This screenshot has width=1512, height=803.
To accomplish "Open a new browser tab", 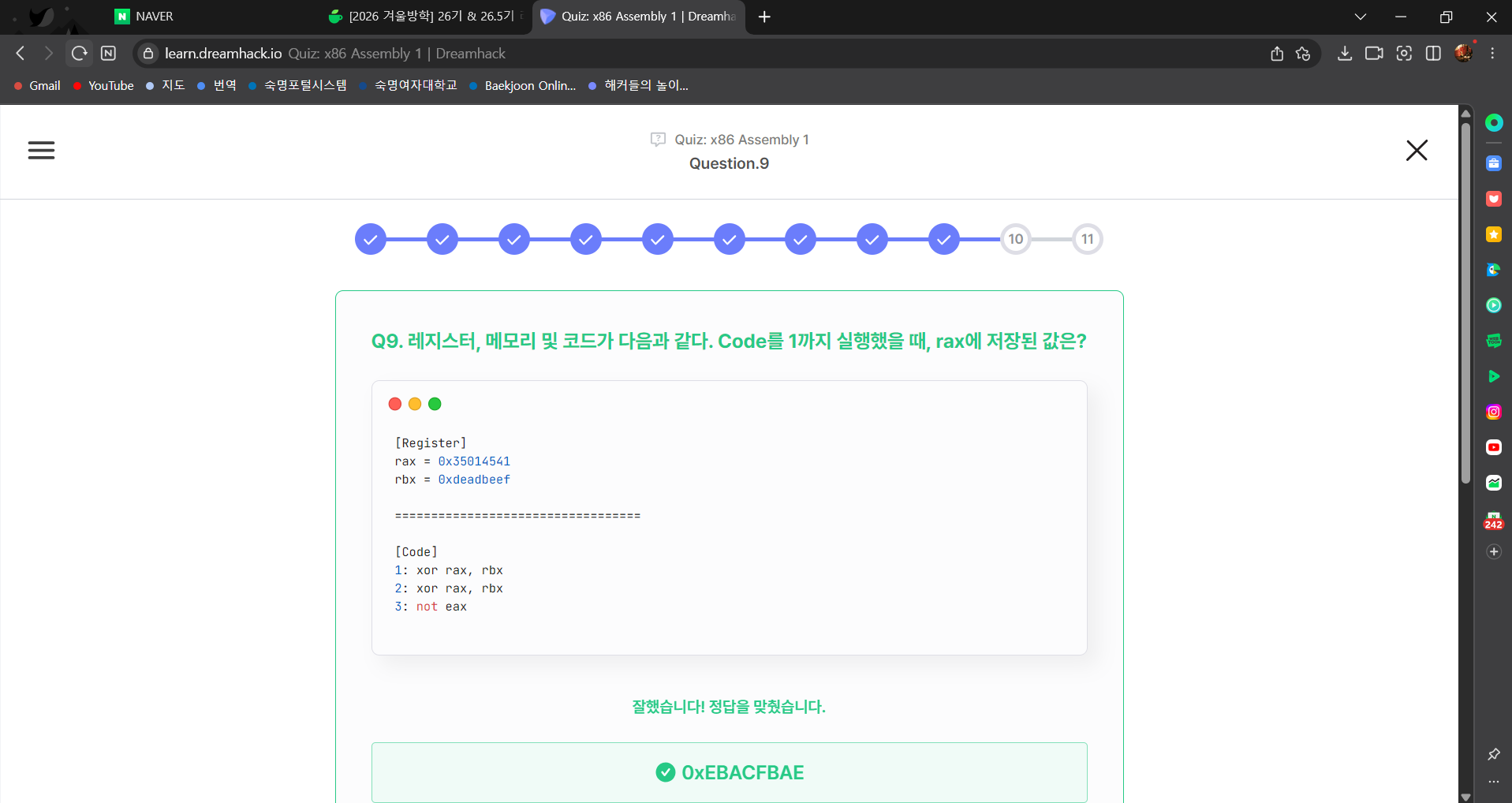I will pos(764,17).
